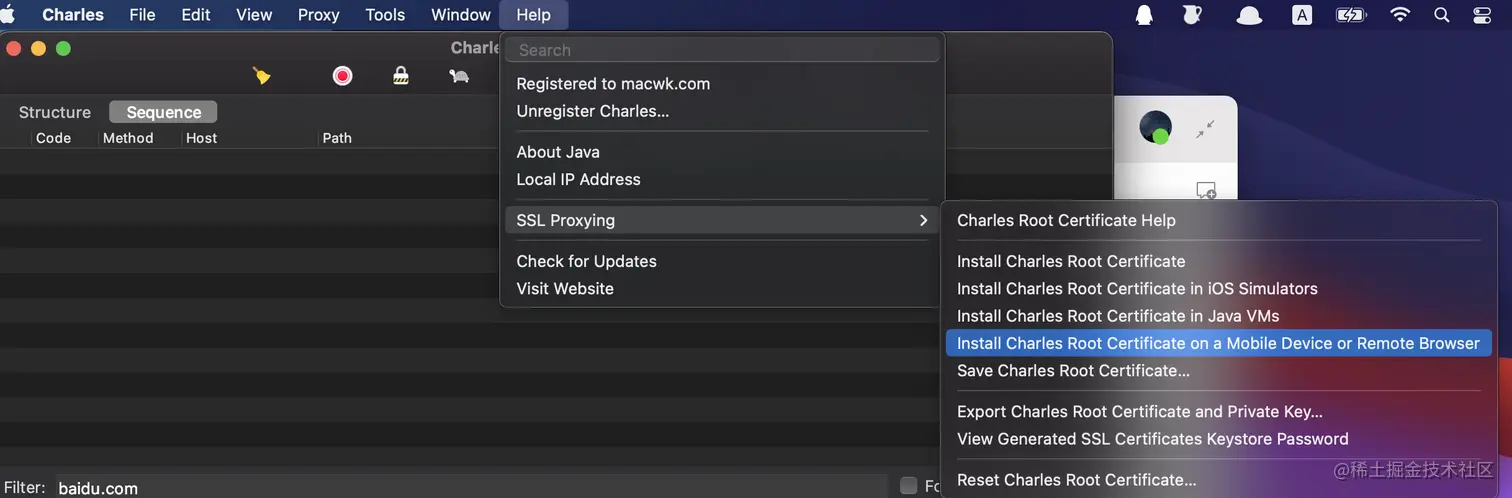
Task: Open the Tools menu
Action: point(385,14)
